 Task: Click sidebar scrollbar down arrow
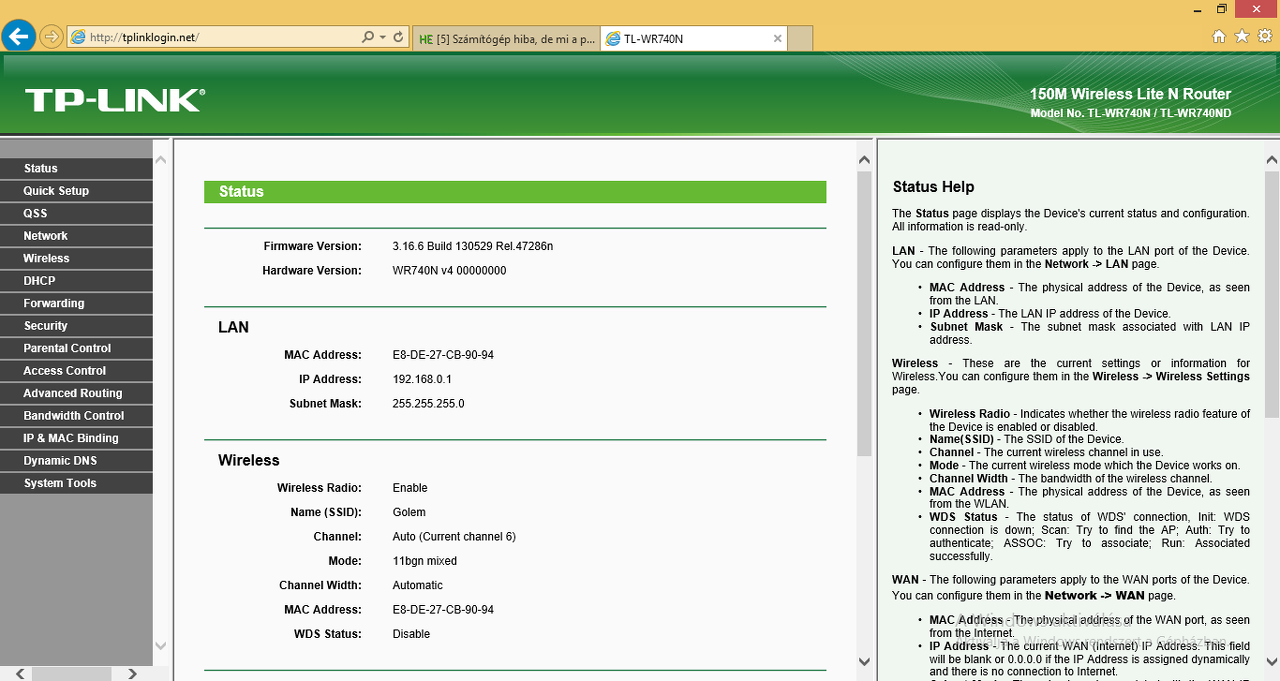[x=161, y=646]
